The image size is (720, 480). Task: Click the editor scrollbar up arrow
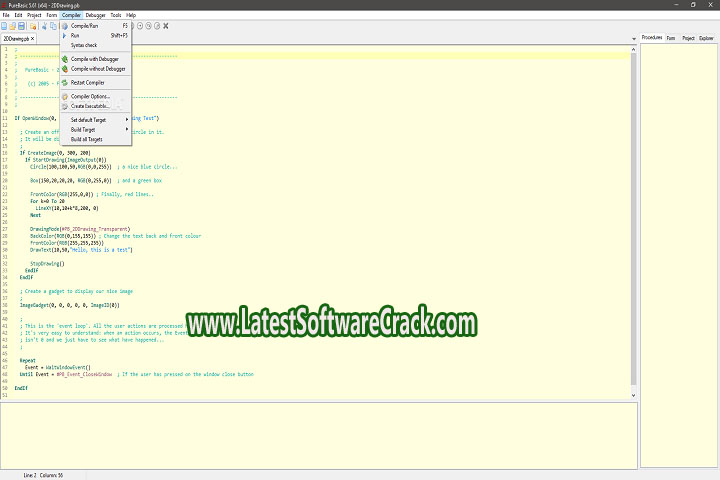tap(634, 49)
